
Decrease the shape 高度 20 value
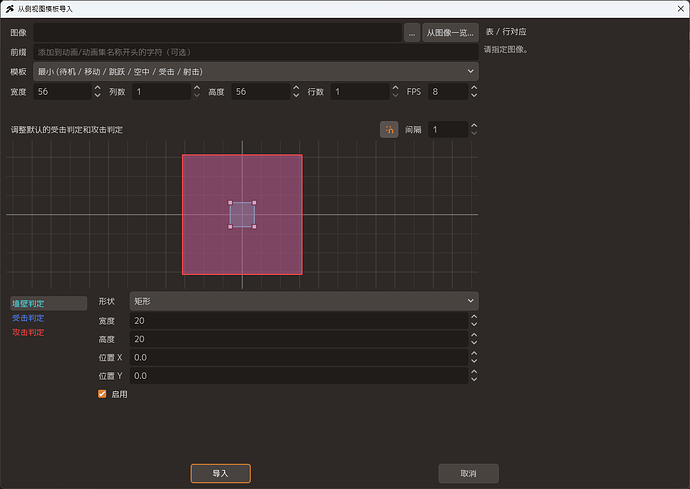click(x=474, y=342)
